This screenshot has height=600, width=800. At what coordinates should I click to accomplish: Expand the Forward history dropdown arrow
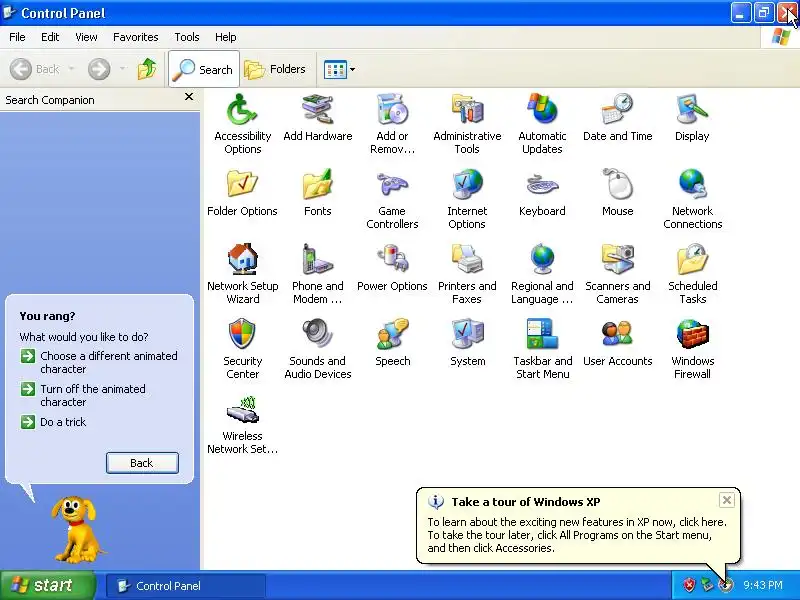coord(122,69)
